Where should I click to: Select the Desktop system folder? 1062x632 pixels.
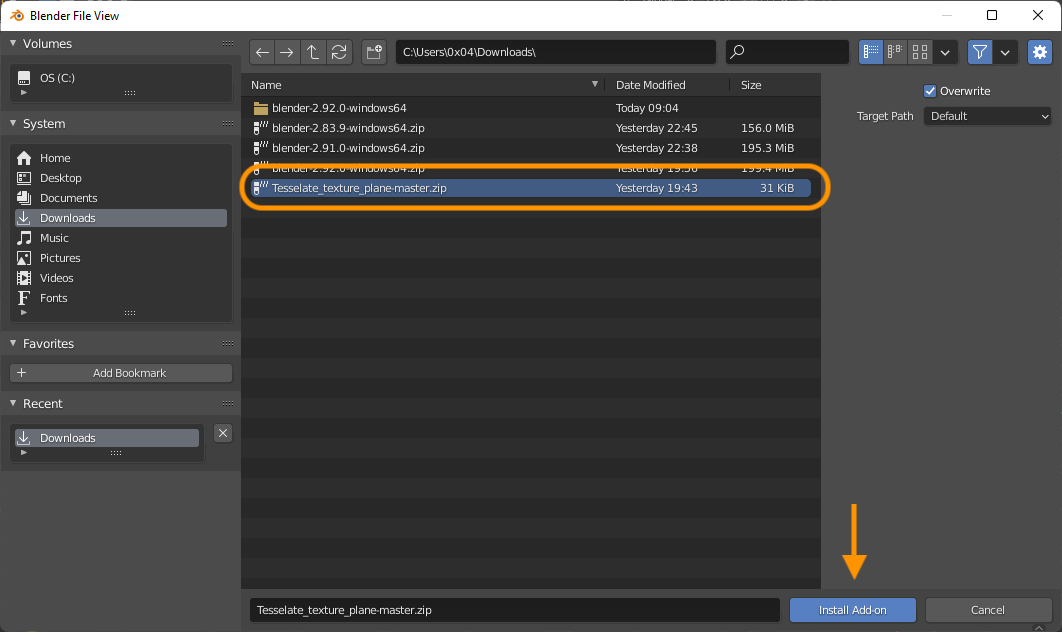[60, 178]
